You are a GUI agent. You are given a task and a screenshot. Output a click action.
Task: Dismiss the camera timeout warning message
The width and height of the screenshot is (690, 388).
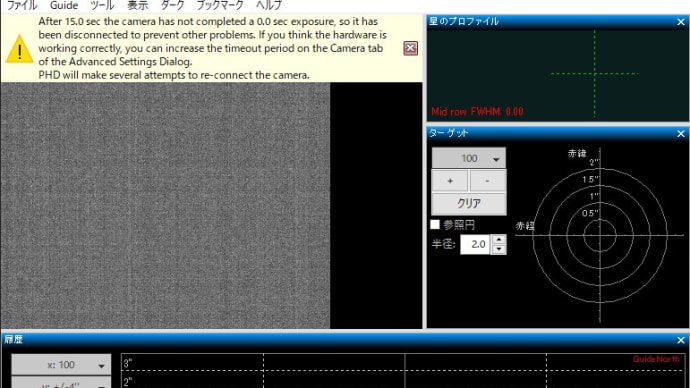(x=410, y=48)
